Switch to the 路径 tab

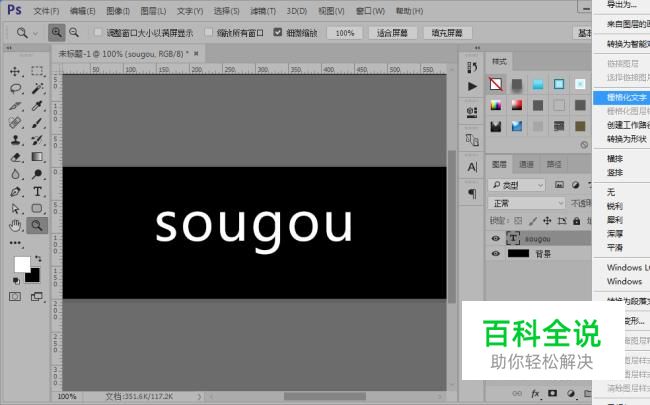coord(554,165)
